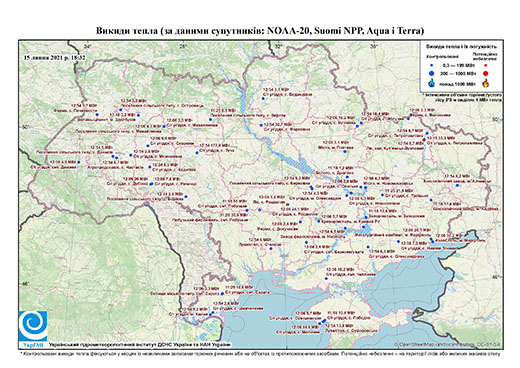Click the UkrGMI spiral logo
Image resolution: width=520 pixels, height=368 pixels.
pyautogui.click(x=33, y=326)
